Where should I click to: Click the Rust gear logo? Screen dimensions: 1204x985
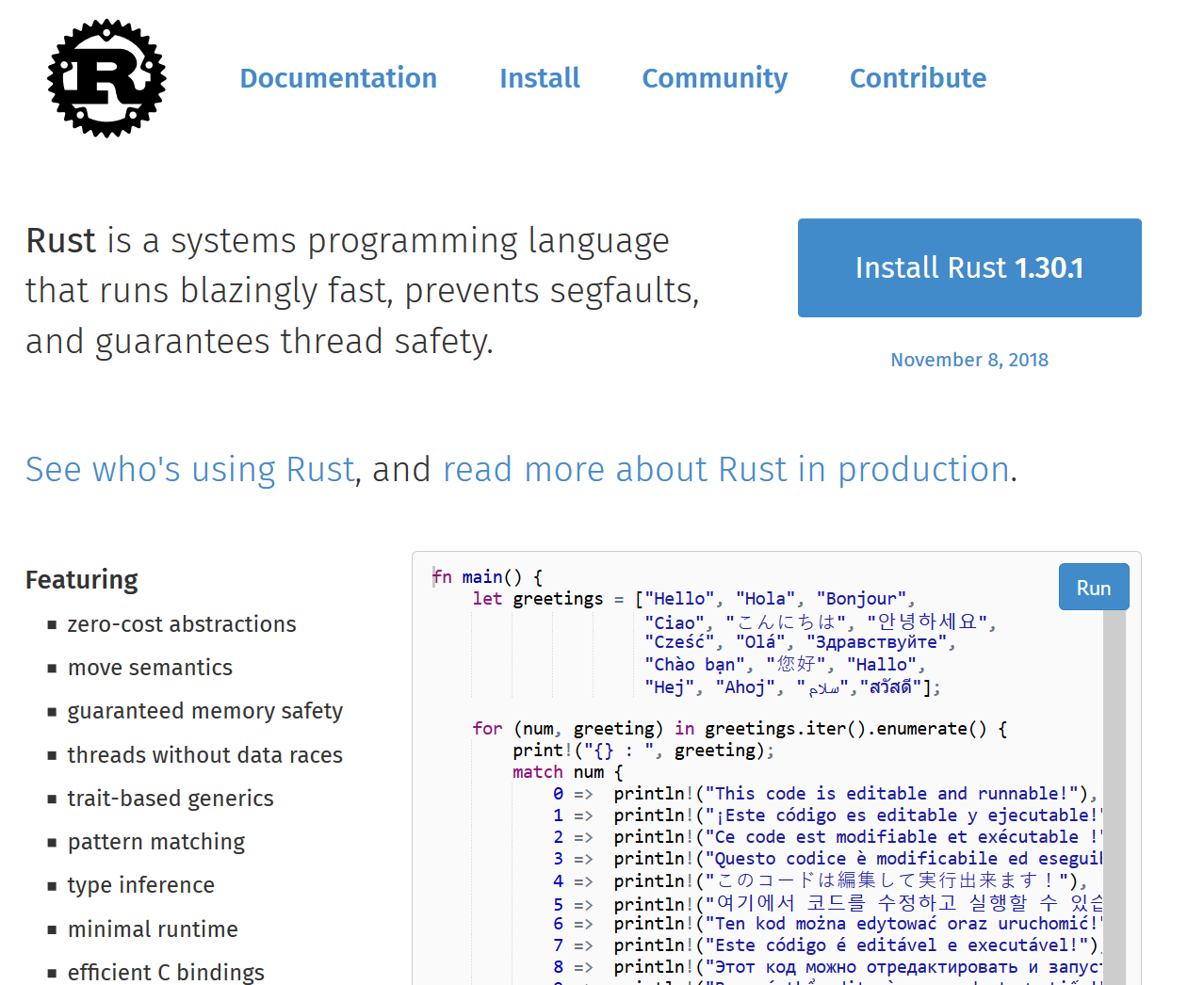pos(106,78)
